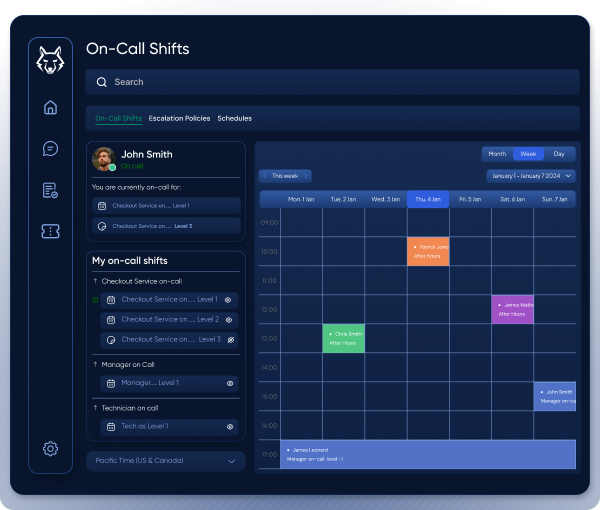Toggle visibility of Checkout Service Level 3 shift
This screenshot has height=510, width=600.
[229, 340]
